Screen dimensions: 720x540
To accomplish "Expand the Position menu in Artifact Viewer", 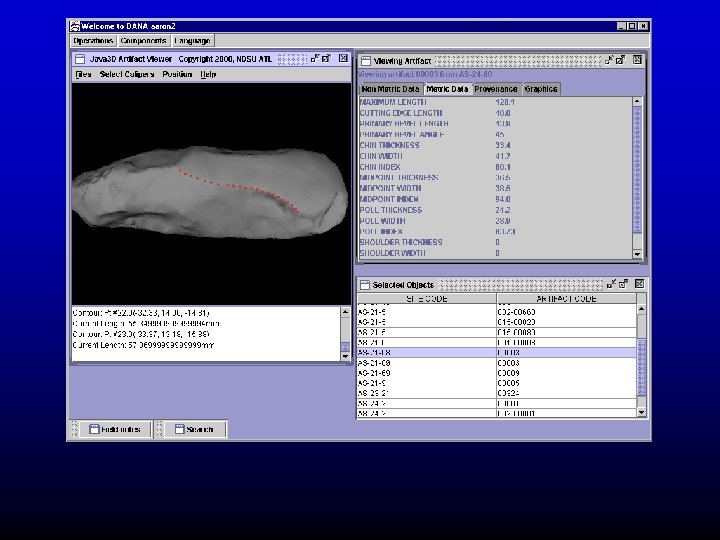I will tap(177, 74).
